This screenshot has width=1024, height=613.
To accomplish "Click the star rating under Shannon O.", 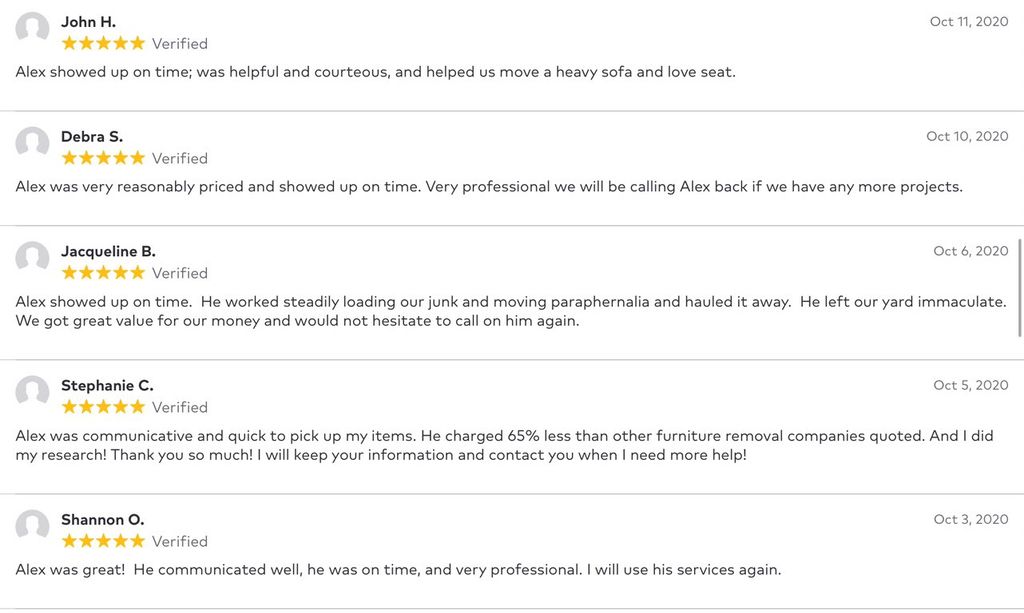I will (103, 541).
